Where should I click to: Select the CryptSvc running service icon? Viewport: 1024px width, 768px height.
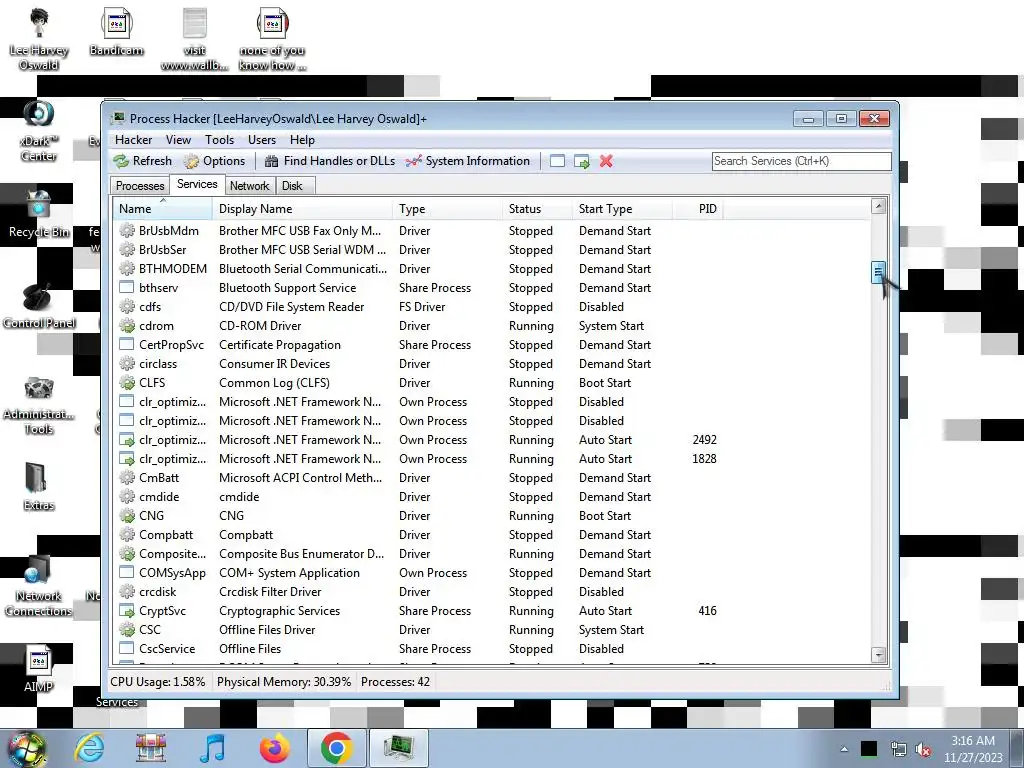[x=127, y=611]
